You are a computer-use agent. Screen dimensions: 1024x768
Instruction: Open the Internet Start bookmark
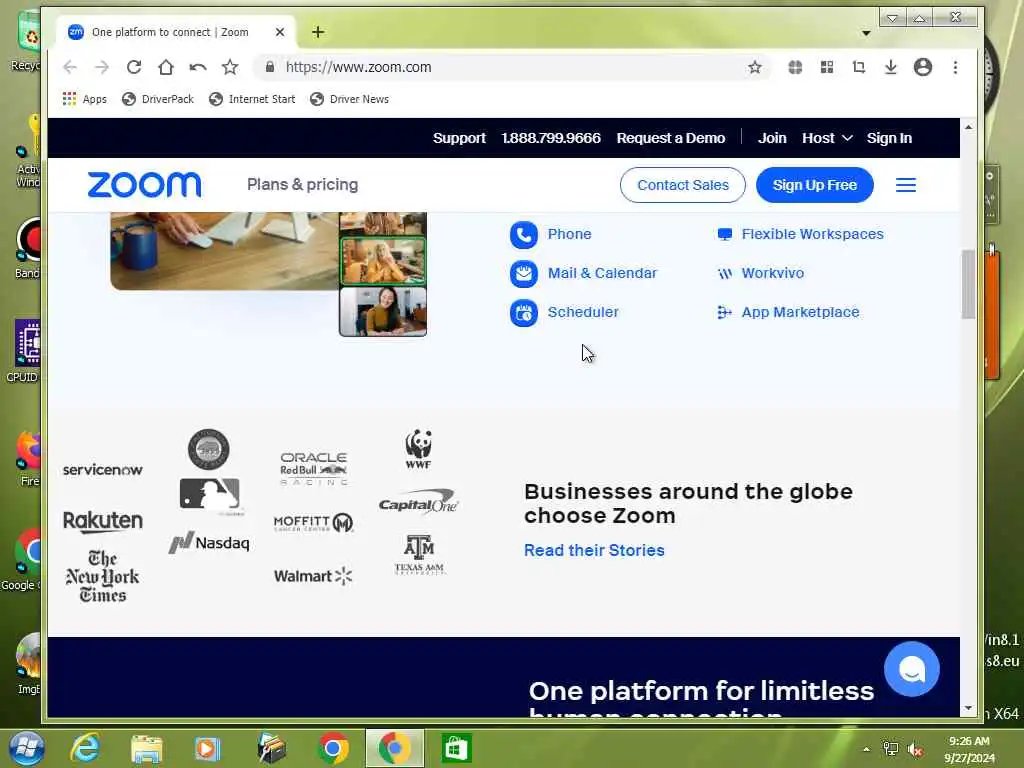pos(252,99)
